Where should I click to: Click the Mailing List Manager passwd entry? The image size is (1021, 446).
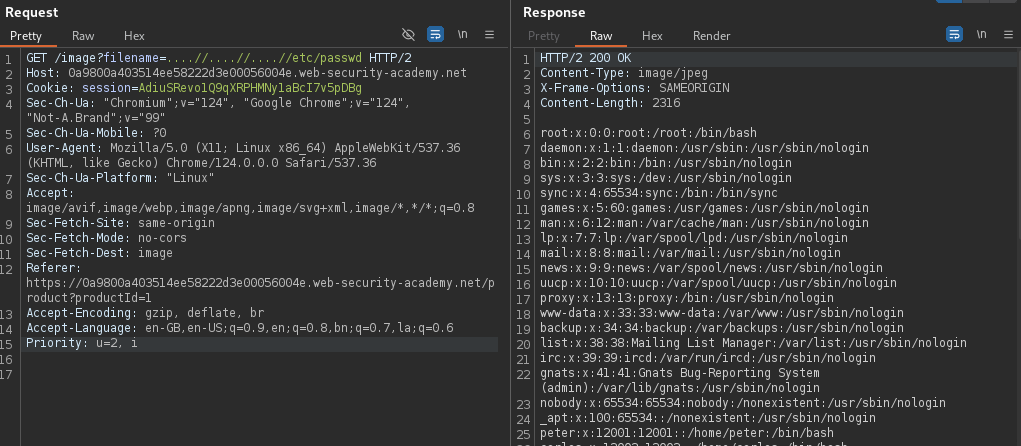coord(753,342)
